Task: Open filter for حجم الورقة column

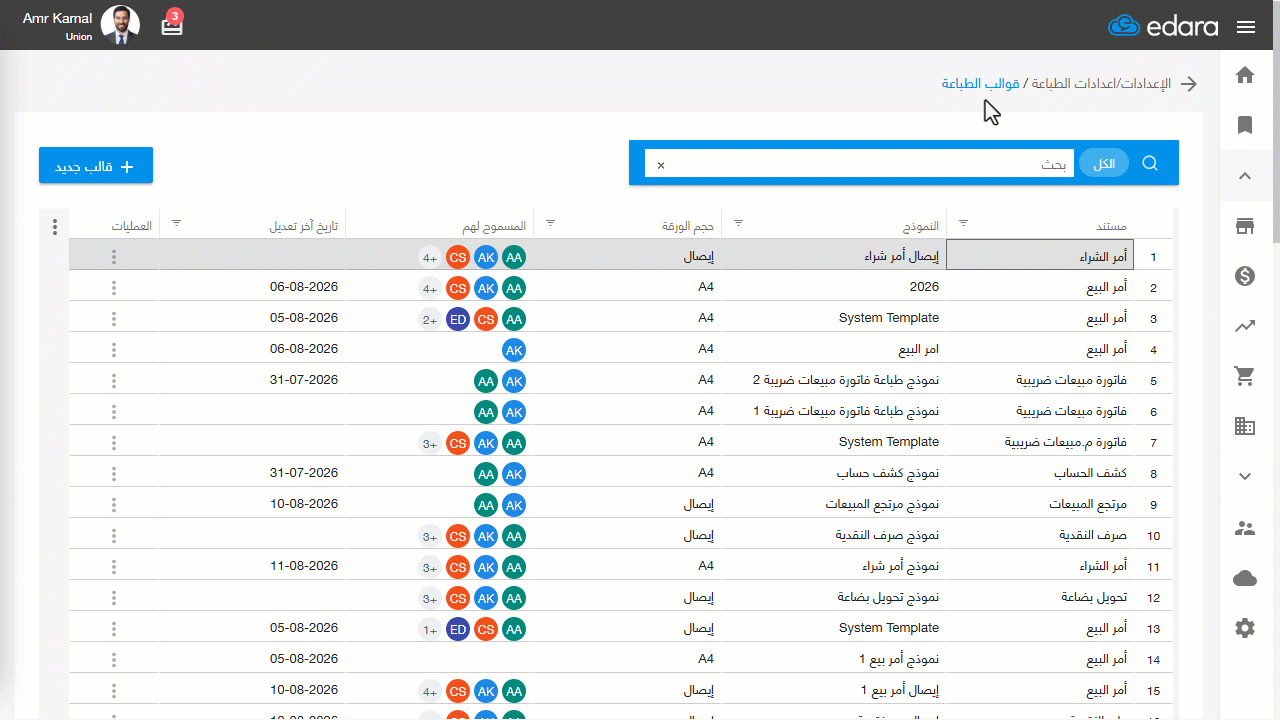Action: pyautogui.click(x=550, y=223)
